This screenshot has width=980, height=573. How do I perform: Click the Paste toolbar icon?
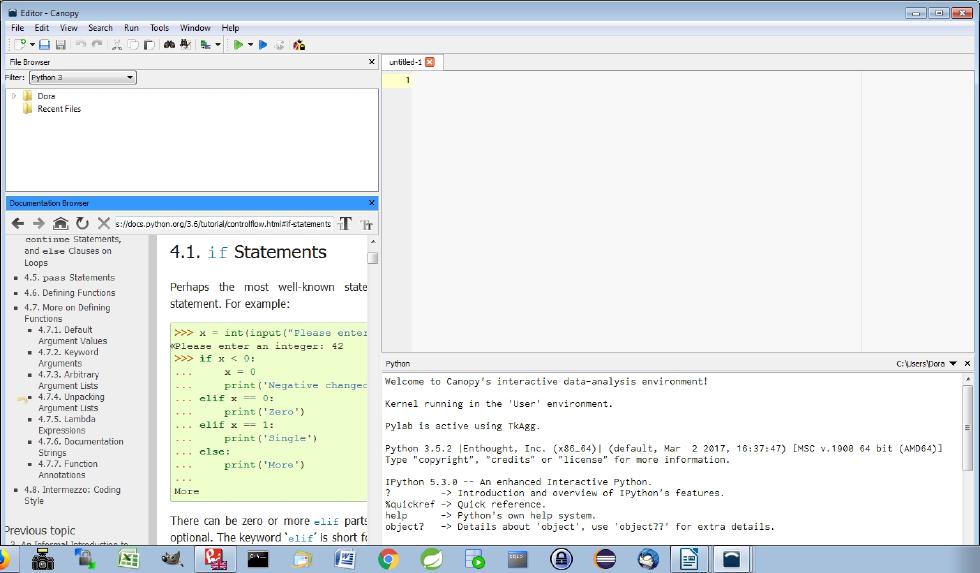149,44
